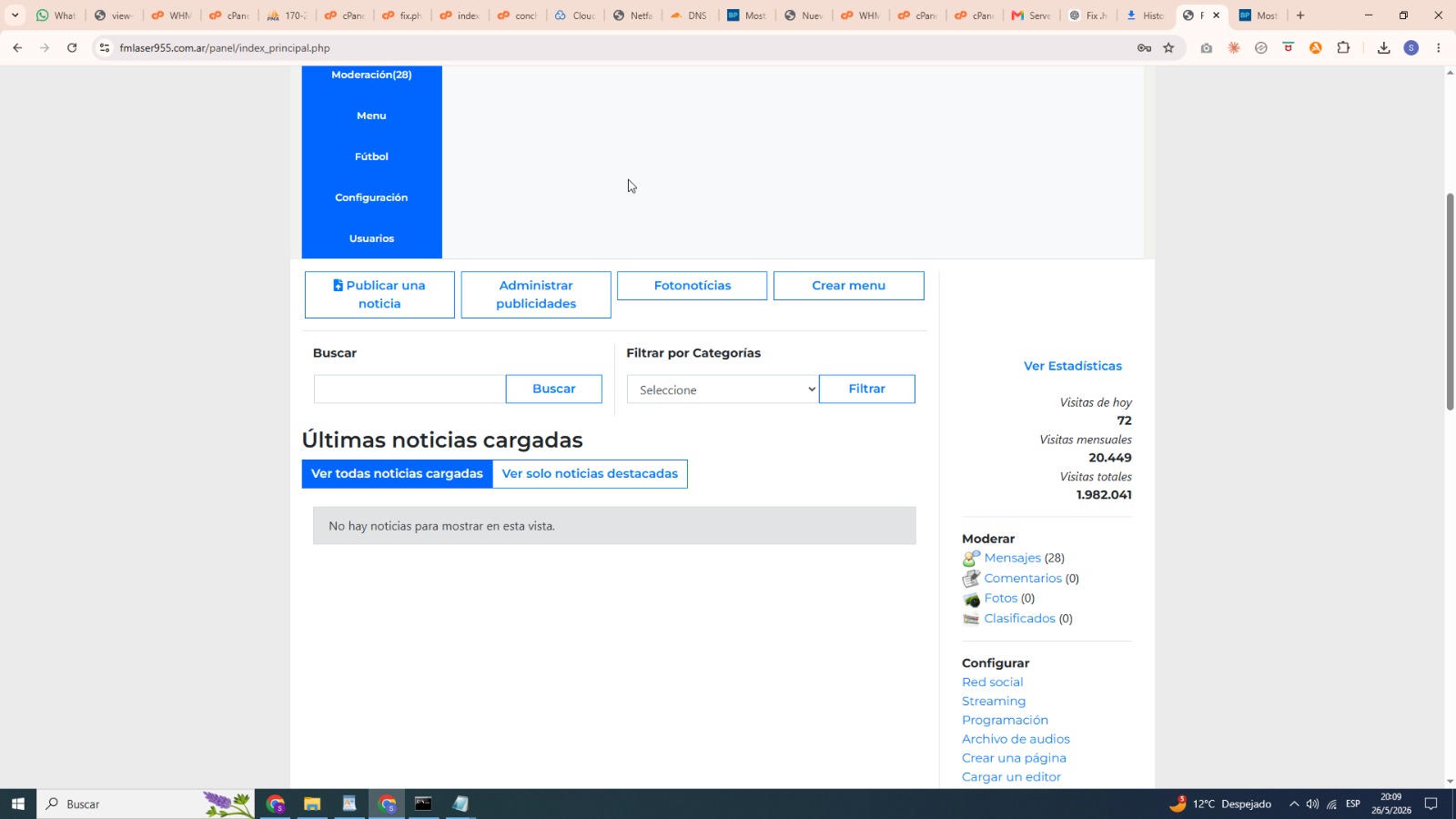The width and height of the screenshot is (1456, 819).
Task: Bookmark this page with the star icon
Action: click(1168, 48)
